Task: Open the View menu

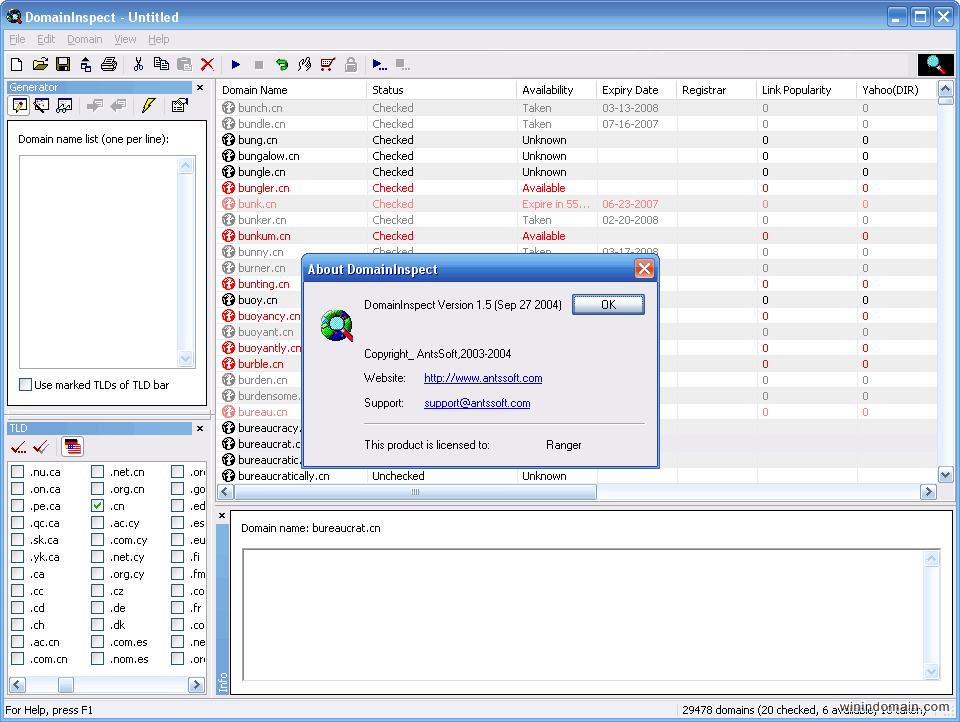Action: 125,39
